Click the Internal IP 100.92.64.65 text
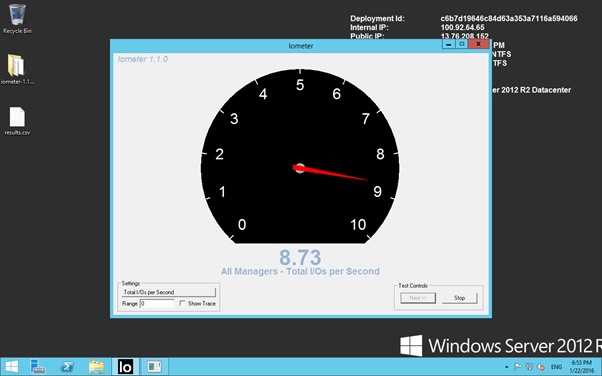The width and height of the screenshot is (602, 376). 463,27
